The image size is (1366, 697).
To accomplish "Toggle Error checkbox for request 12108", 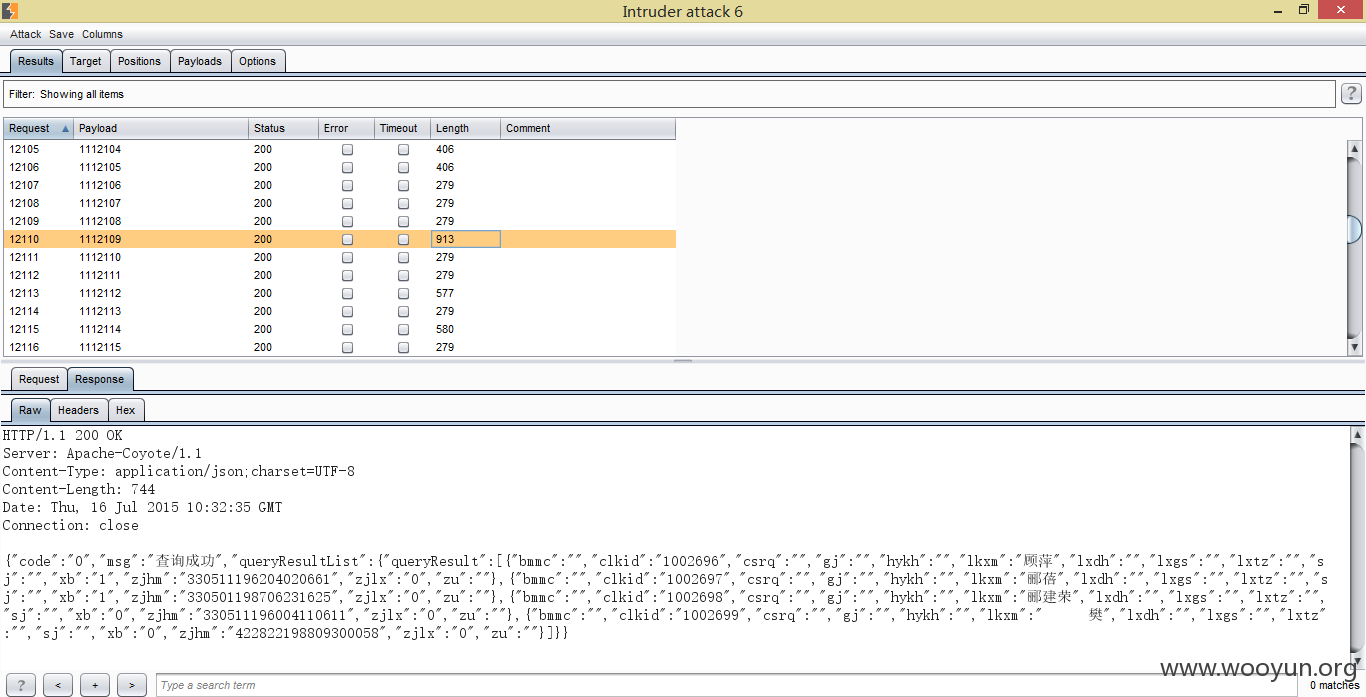I will click(x=347, y=204).
